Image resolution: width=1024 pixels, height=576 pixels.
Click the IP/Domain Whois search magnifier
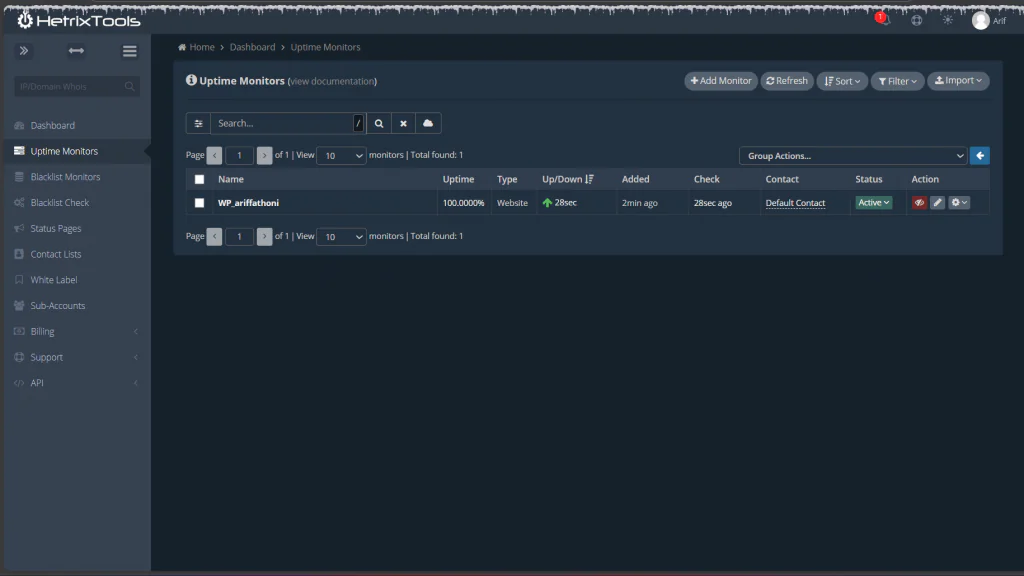[129, 86]
